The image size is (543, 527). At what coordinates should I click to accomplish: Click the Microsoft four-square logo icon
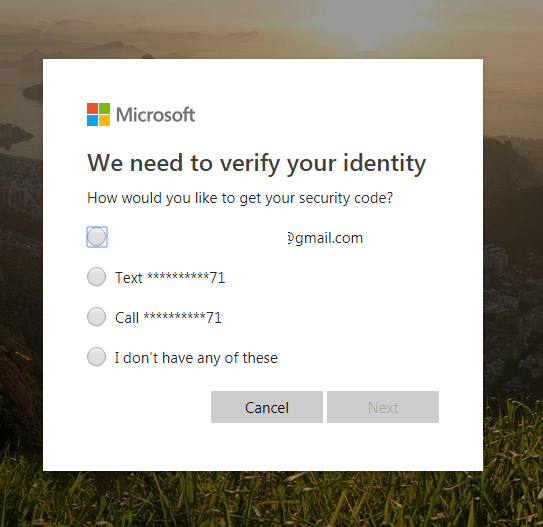[x=98, y=114]
